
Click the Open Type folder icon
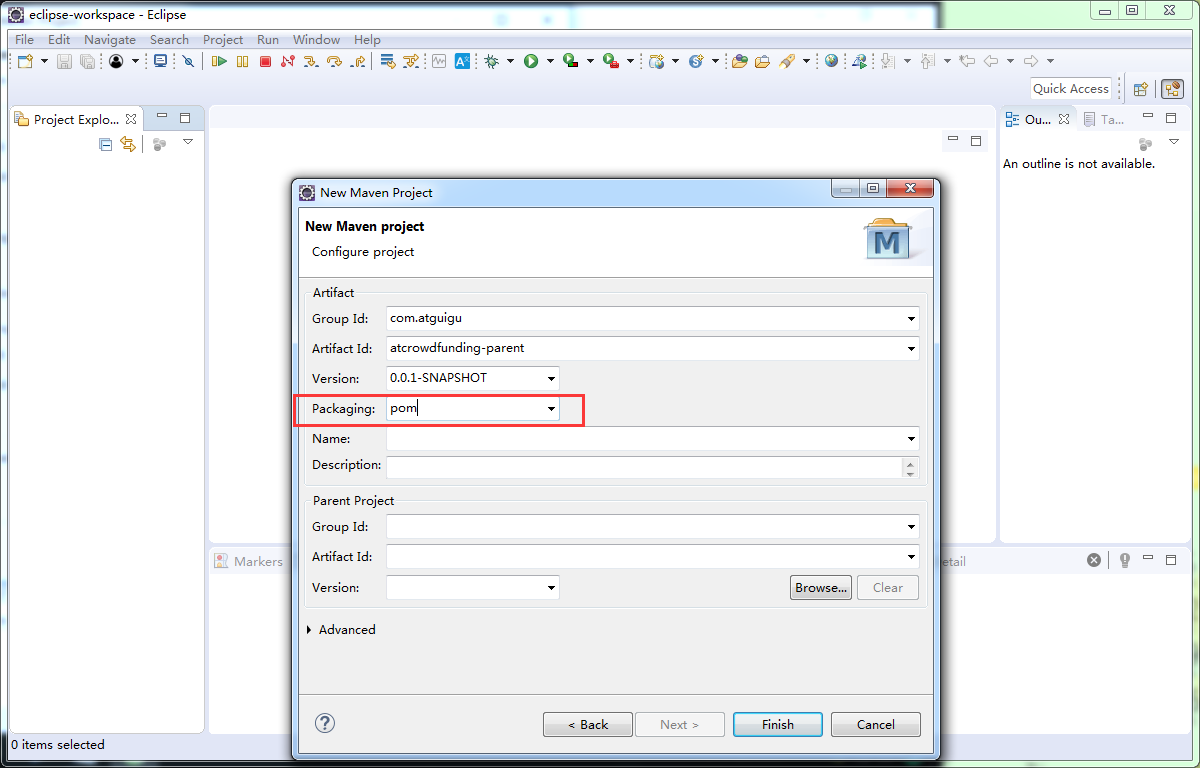739,61
